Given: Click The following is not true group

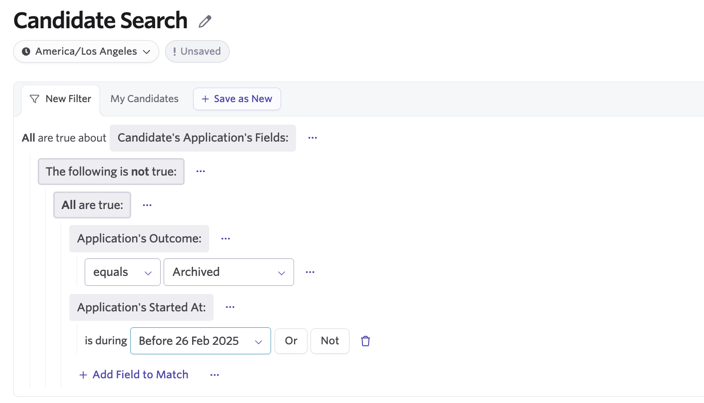Looking at the screenshot, I should click(111, 171).
